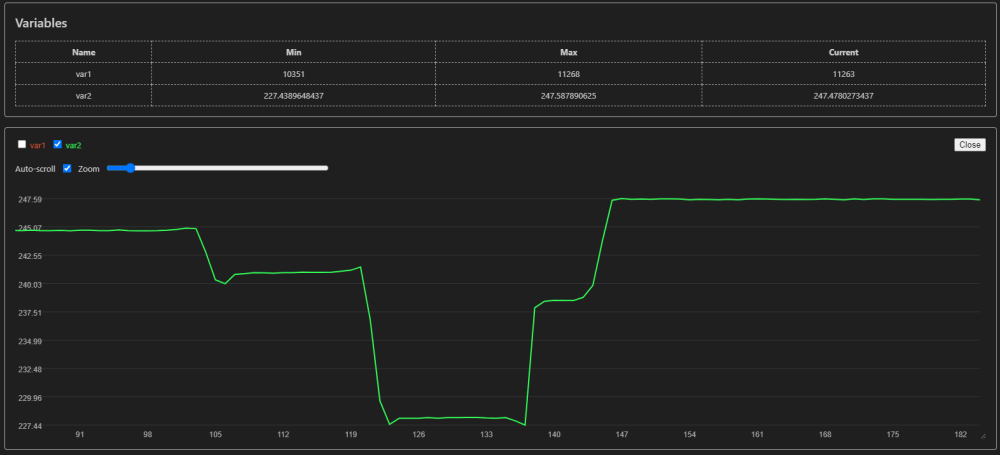
Task: Click x-axis tick label 105
Action: pos(216,435)
